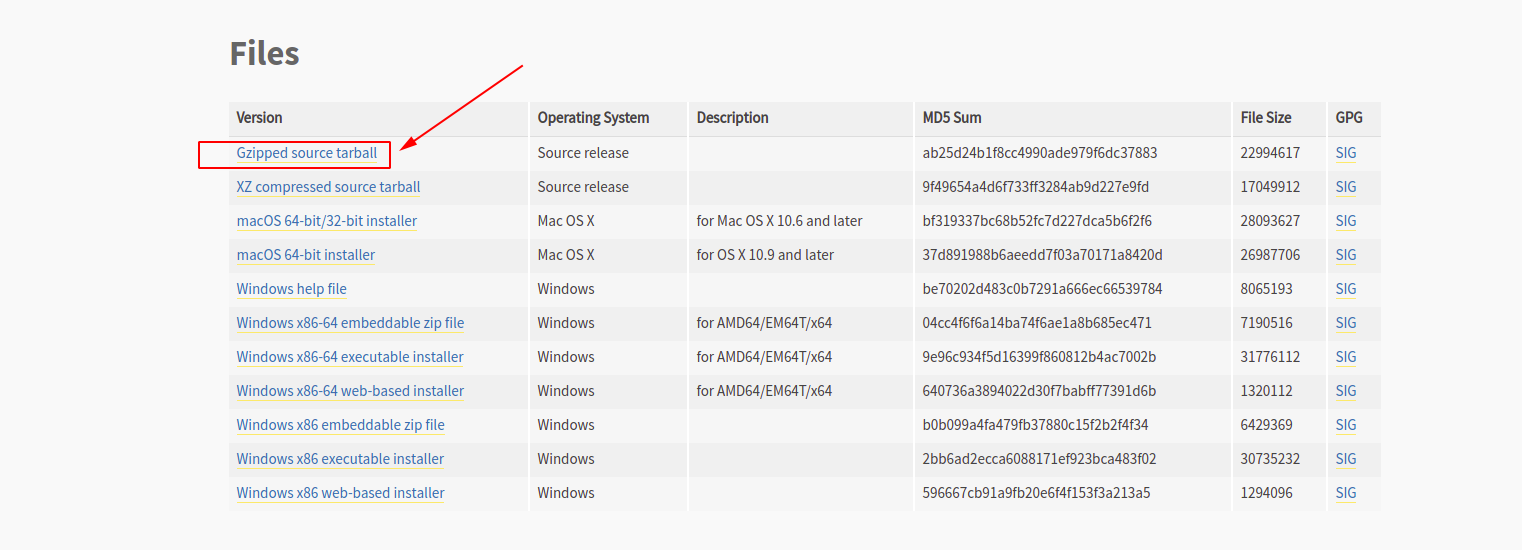Click SIG for XZ compressed source tarball
The height and width of the screenshot is (550, 1522).
click(x=1346, y=187)
